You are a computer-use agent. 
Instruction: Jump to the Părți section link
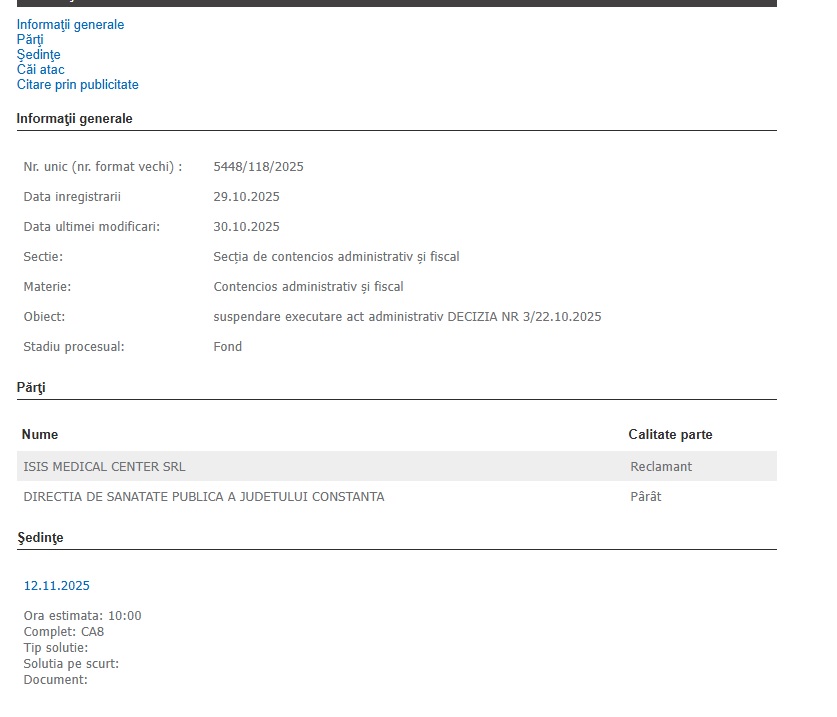30,39
